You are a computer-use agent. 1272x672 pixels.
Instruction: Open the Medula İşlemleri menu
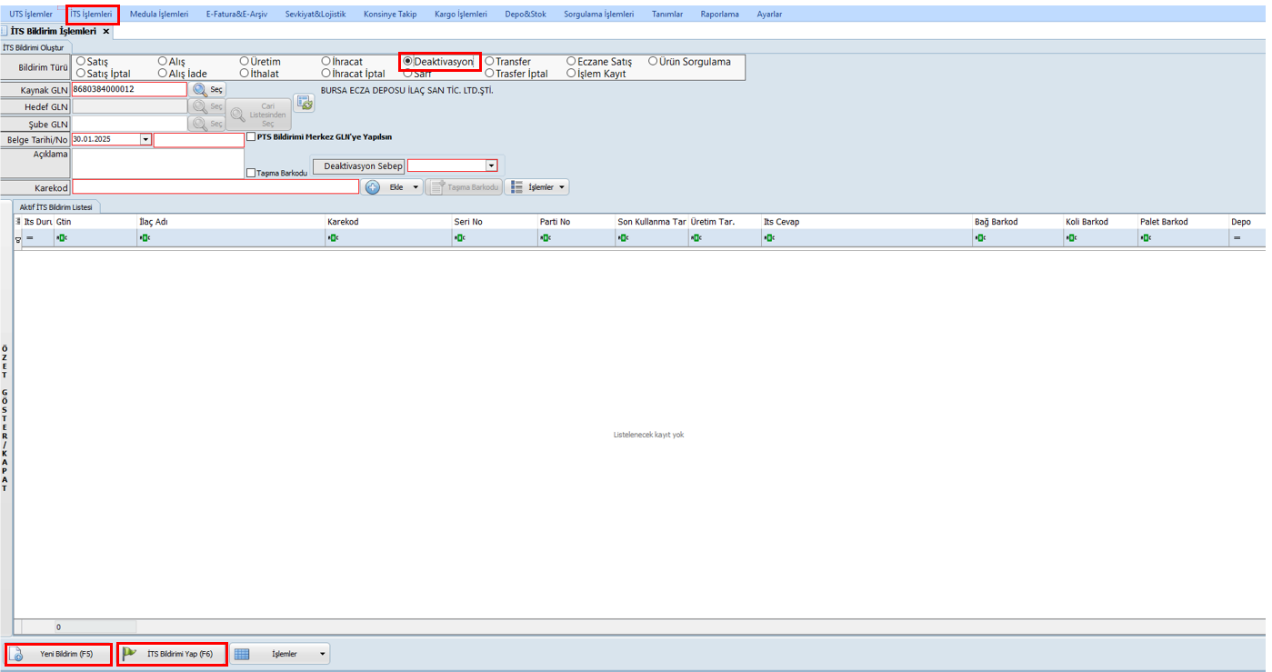pos(159,14)
